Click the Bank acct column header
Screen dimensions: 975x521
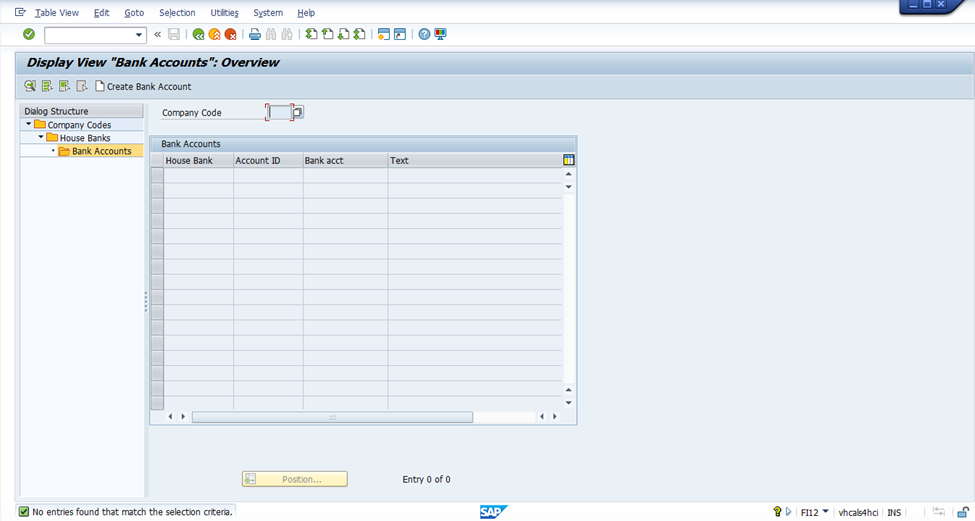(346, 160)
